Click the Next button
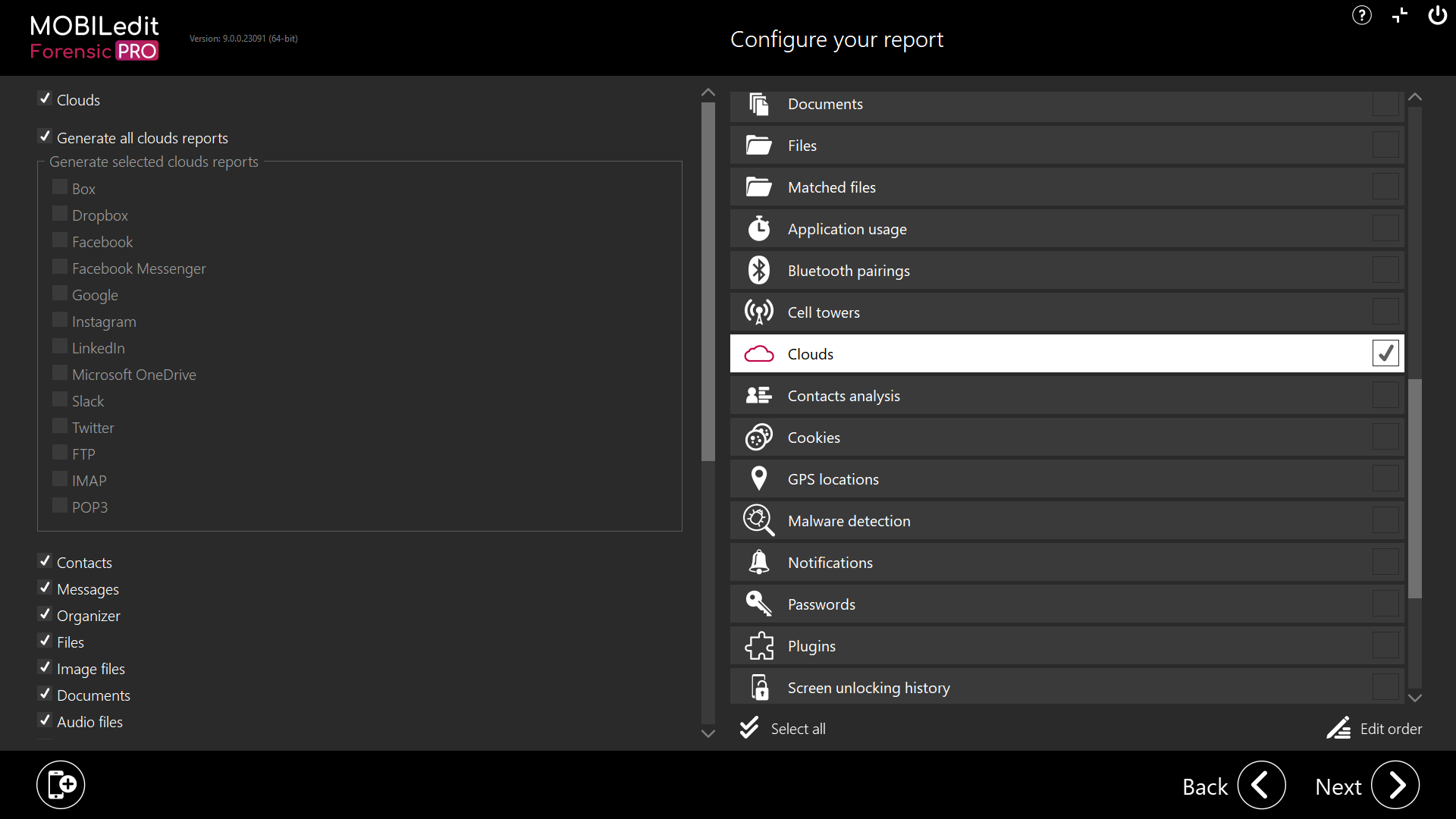This screenshot has height=819, width=1456. click(1395, 786)
